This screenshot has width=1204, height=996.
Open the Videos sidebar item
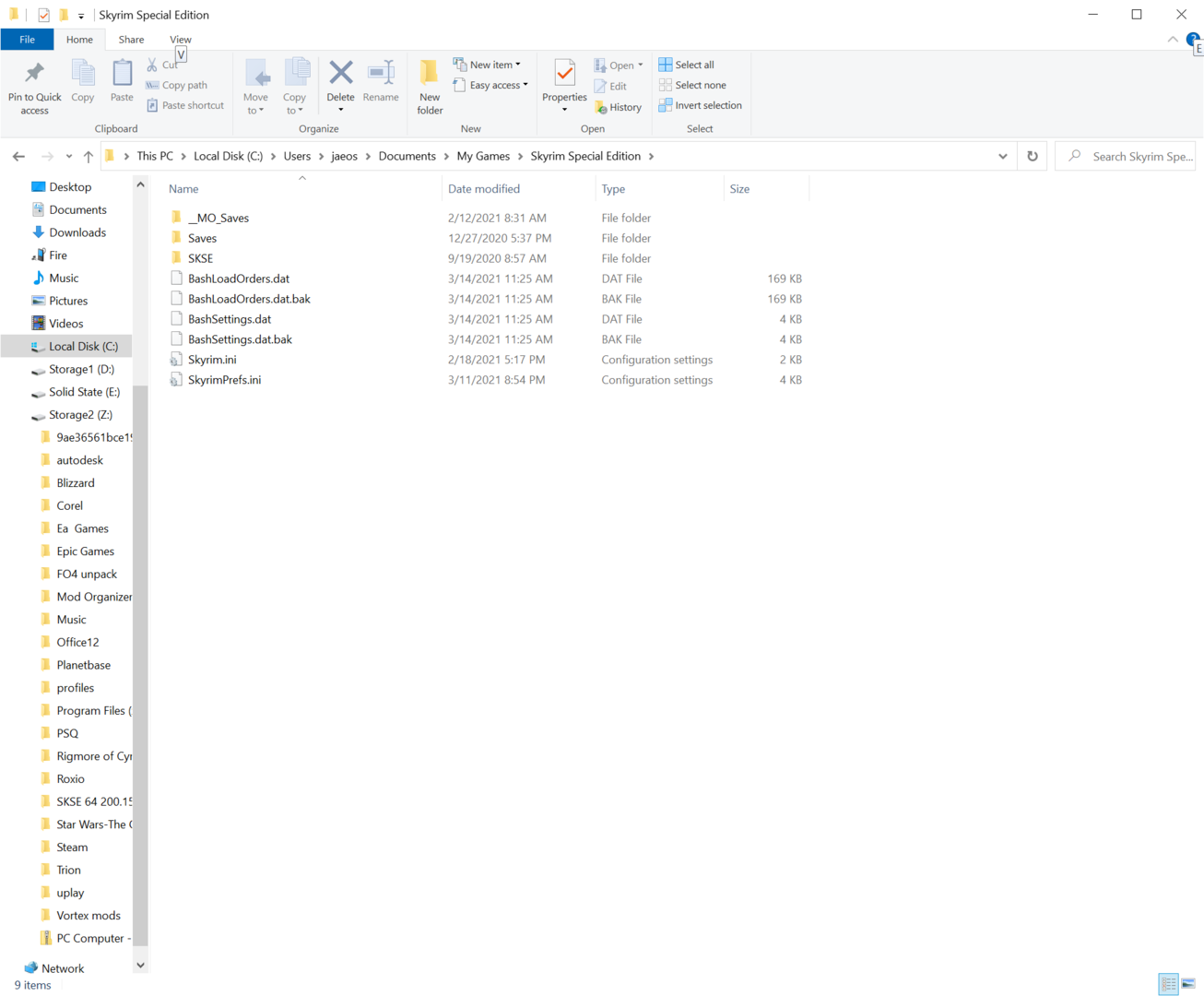pyautogui.click(x=65, y=324)
